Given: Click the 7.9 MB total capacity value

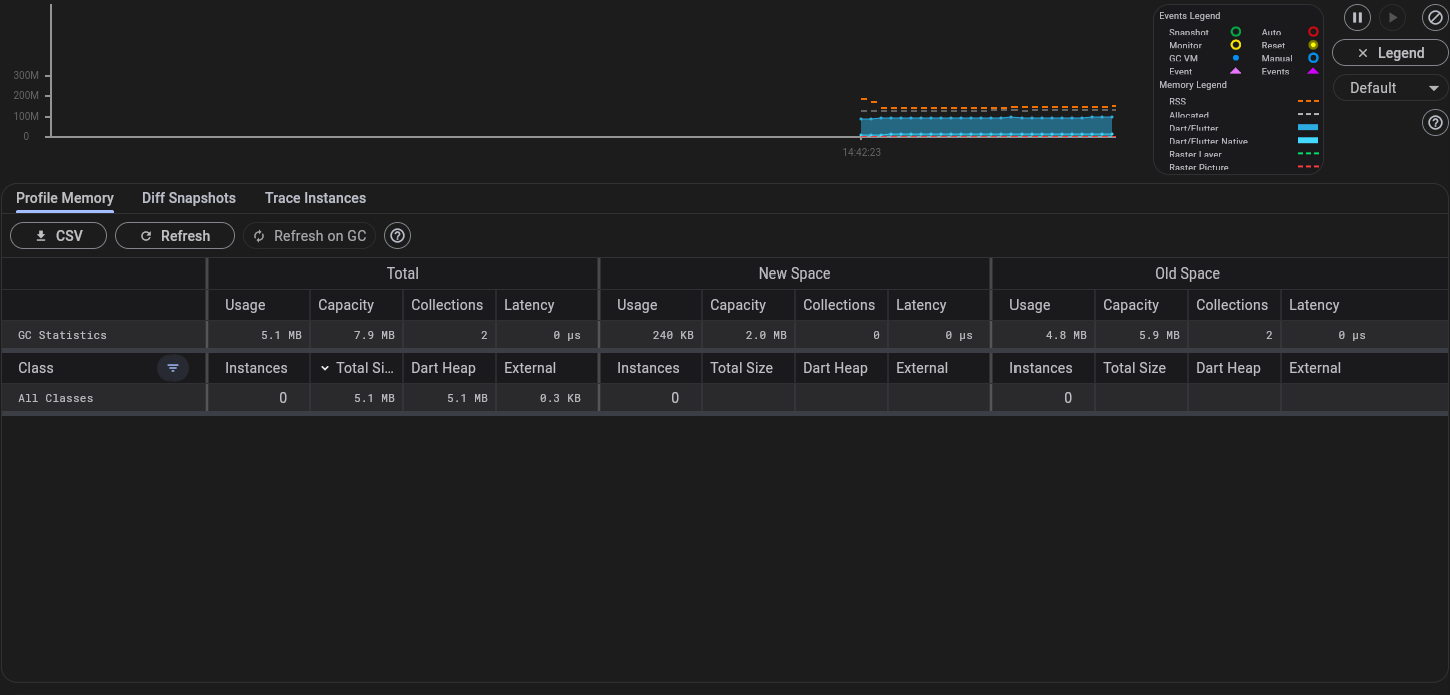Looking at the screenshot, I should click(374, 335).
